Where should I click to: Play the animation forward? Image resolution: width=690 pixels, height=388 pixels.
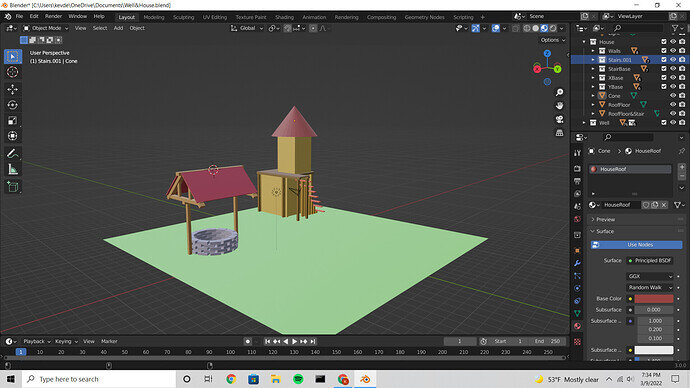tap(294, 341)
